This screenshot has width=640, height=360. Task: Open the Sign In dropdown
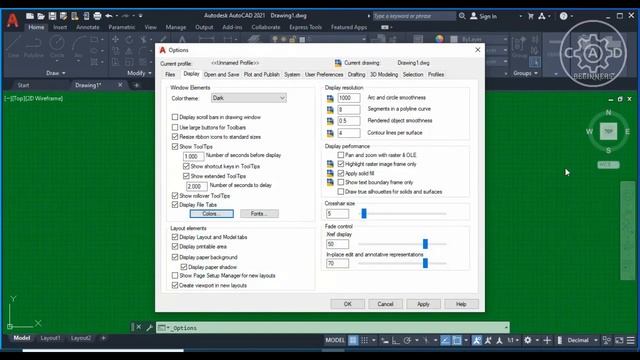click(520, 16)
